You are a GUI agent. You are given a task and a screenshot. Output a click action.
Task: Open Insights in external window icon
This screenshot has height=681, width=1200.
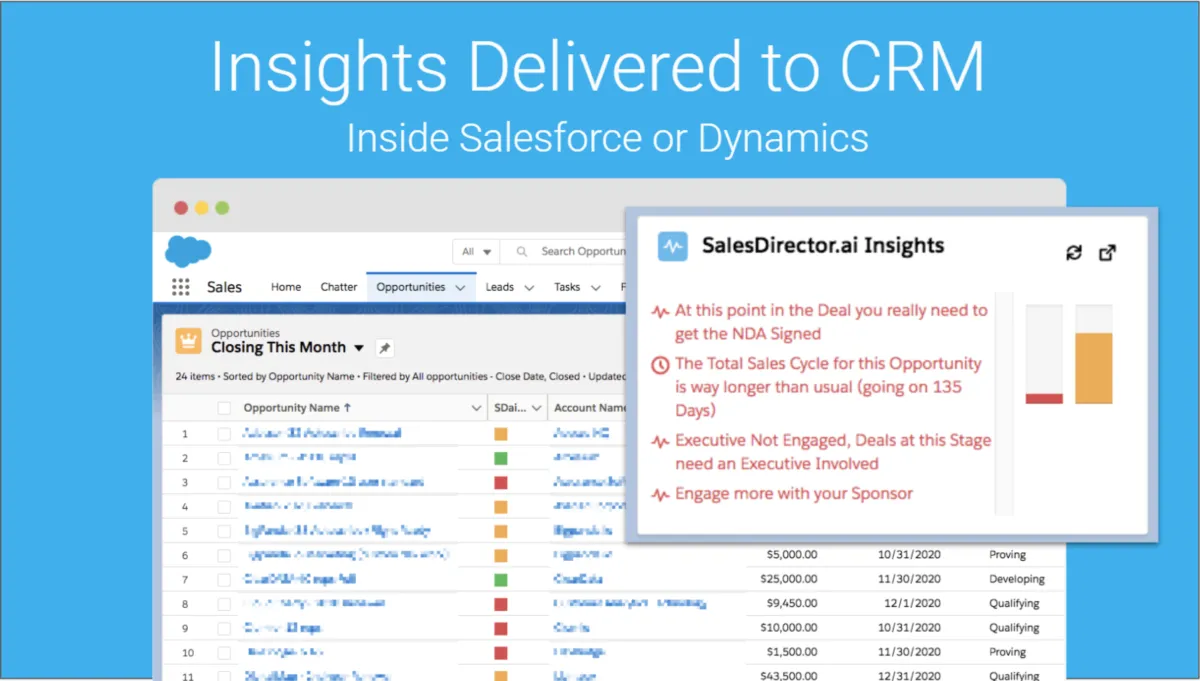(1107, 253)
